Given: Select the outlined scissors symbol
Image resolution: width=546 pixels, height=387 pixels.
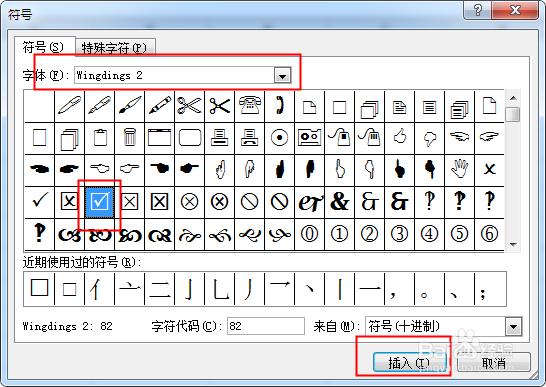Looking at the screenshot, I should tap(190, 106).
